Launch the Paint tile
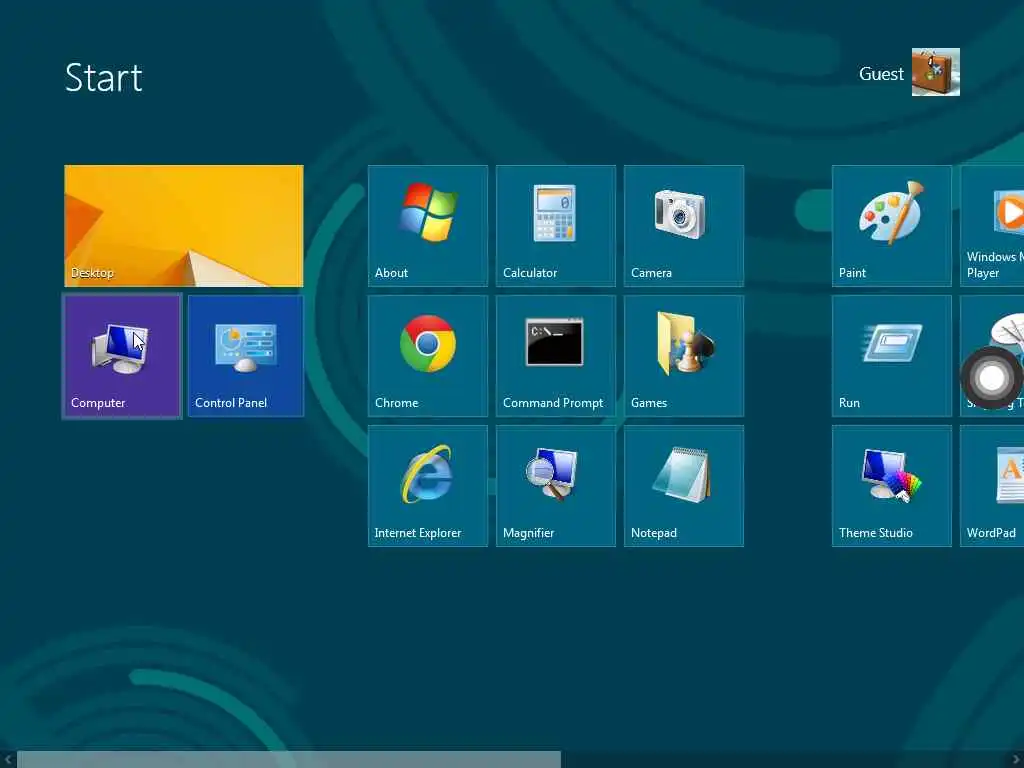 coord(891,225)
